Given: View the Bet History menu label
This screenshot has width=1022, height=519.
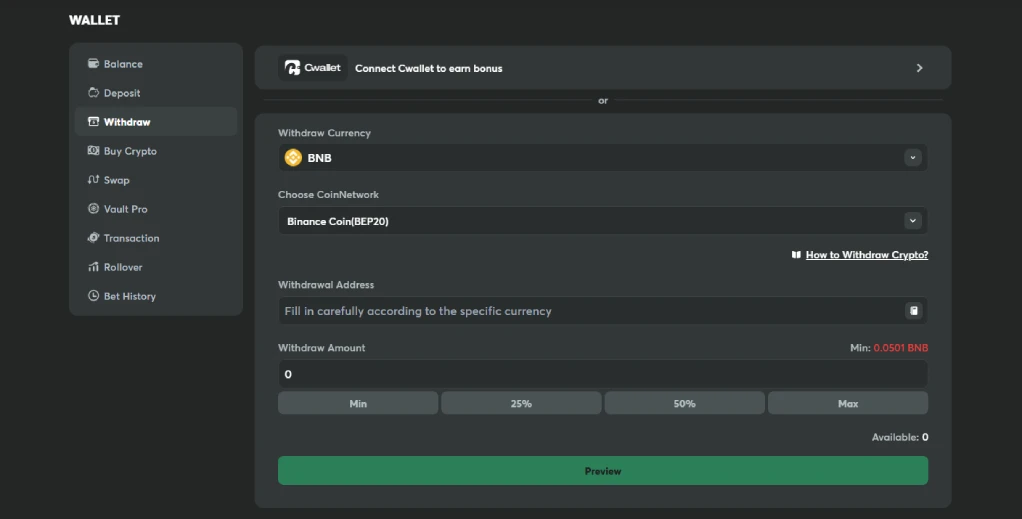Looking at the screenshot, I should (x=130, y=296).
